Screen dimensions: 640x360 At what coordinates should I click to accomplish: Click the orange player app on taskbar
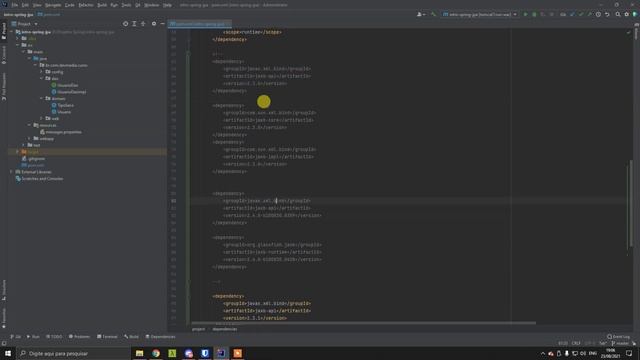click(x=238, y=353)
